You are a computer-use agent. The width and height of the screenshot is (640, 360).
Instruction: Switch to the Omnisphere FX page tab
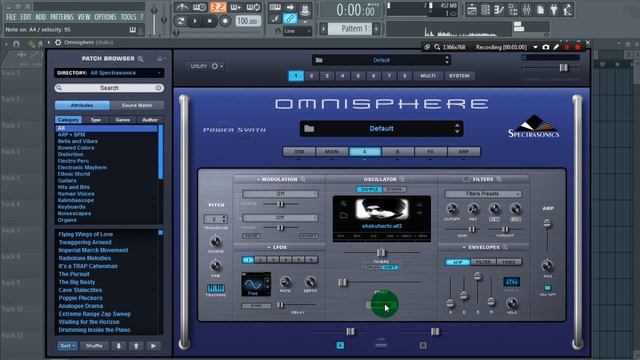click(431, 151)
